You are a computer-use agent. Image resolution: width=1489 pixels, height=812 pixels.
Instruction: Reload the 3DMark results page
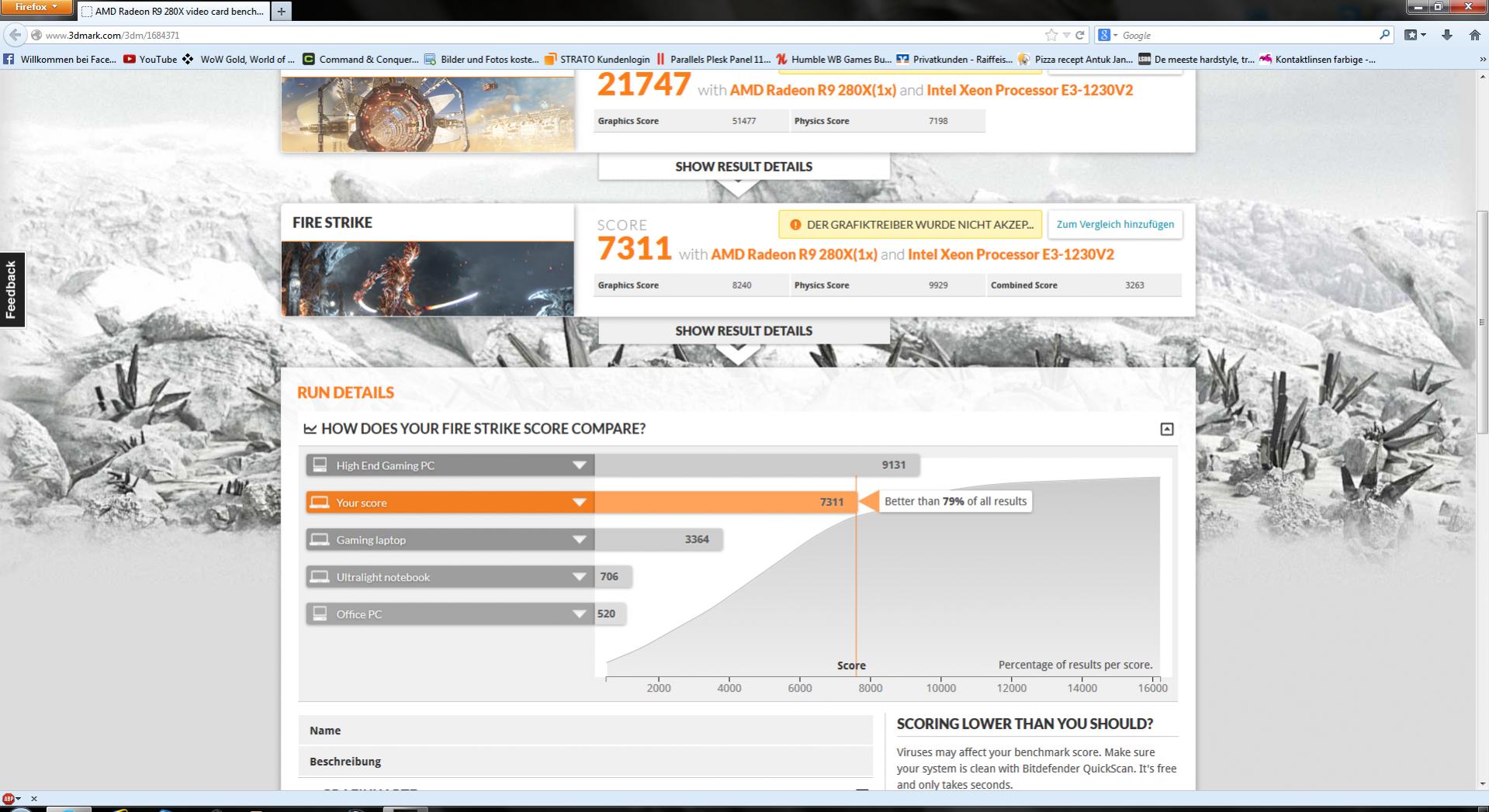click(x=1079, y=35)
